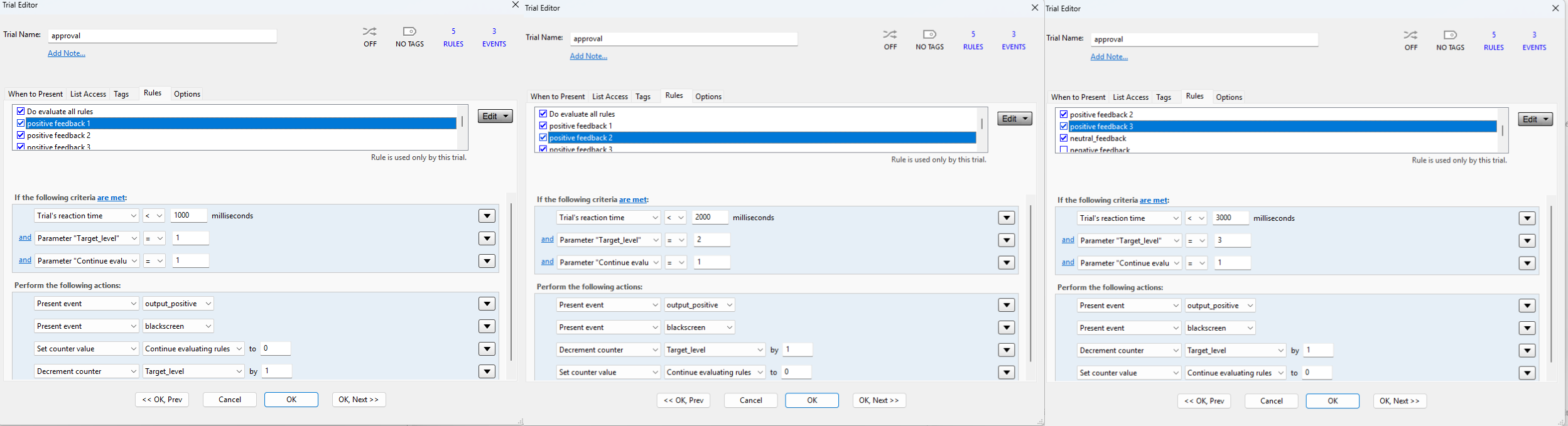This screenshot has width=1568, height=426.
Task: Enable the negative feedback rule checkbox
Action: coord(1063,150)
